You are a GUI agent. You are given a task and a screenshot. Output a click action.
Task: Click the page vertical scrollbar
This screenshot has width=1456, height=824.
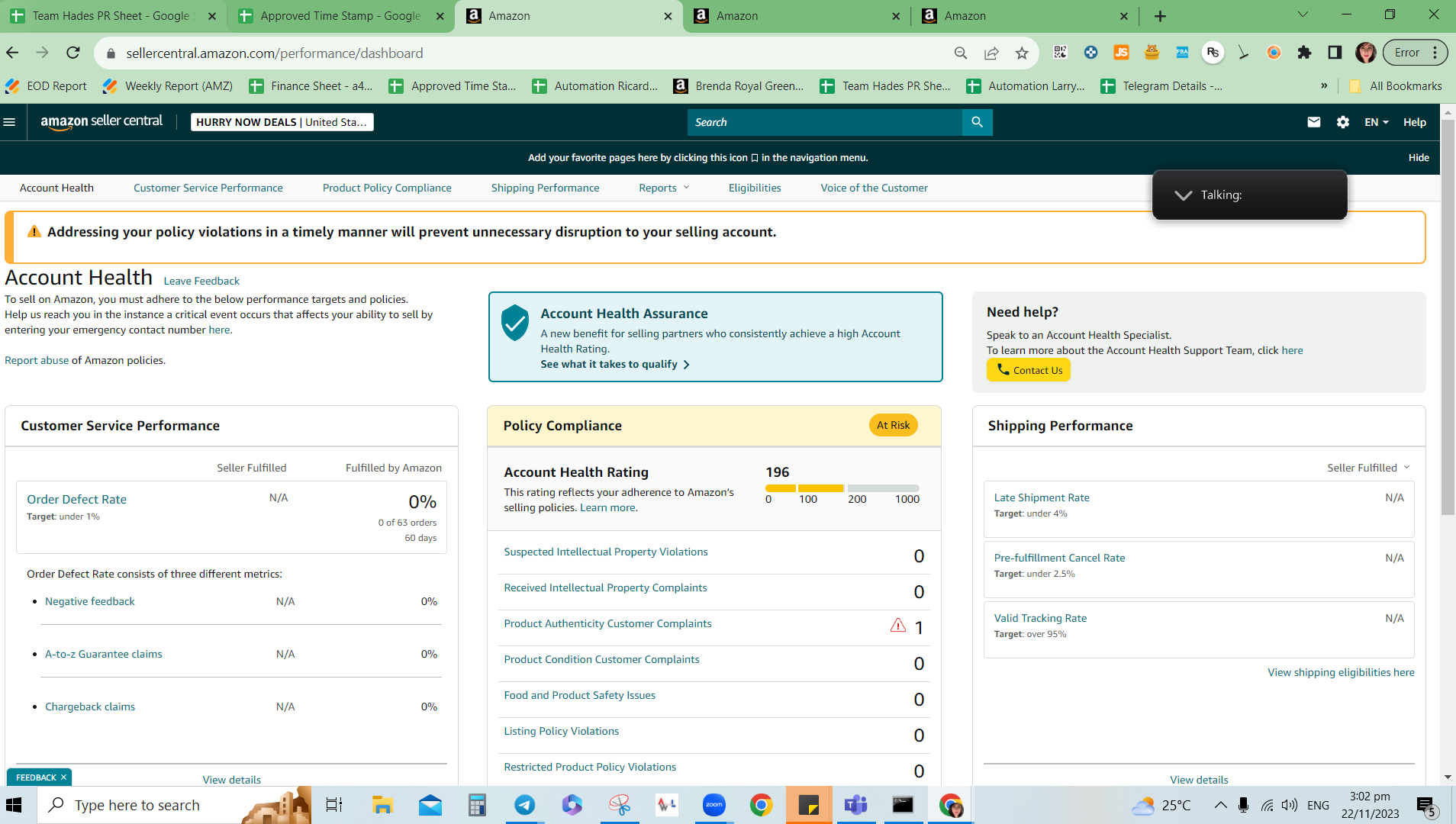pos(1448,317)
